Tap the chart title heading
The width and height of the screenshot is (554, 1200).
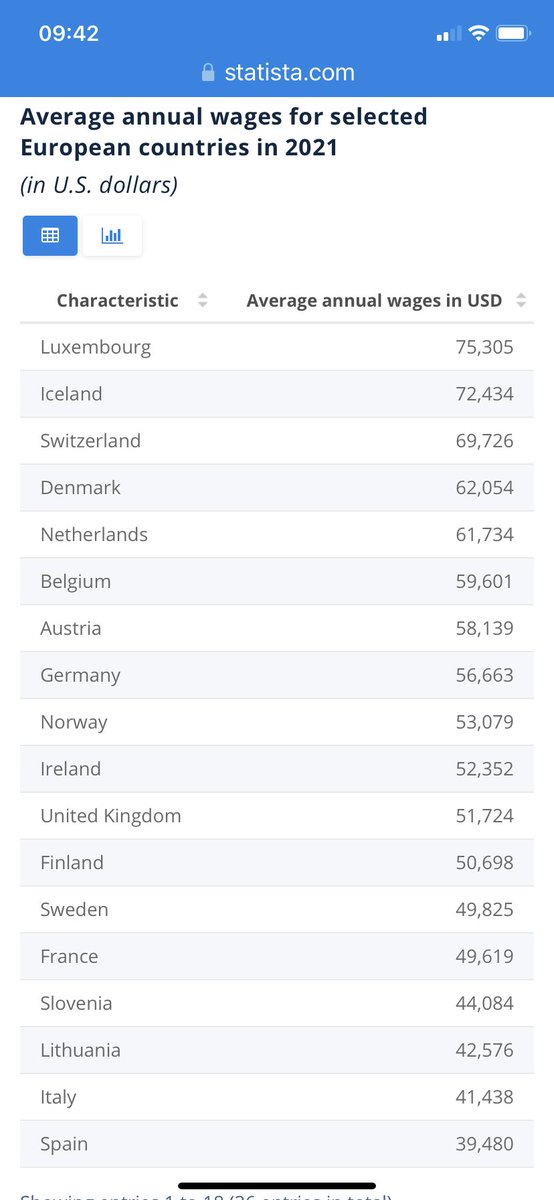click(x=224, y=132)
